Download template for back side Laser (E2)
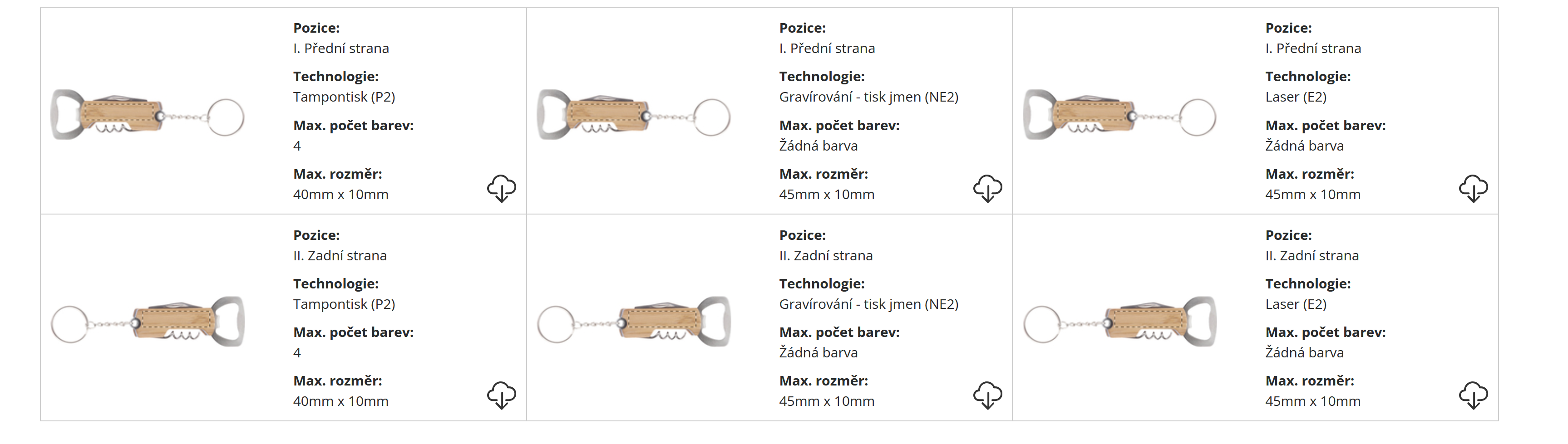1568x444 pixels. 1473,395
